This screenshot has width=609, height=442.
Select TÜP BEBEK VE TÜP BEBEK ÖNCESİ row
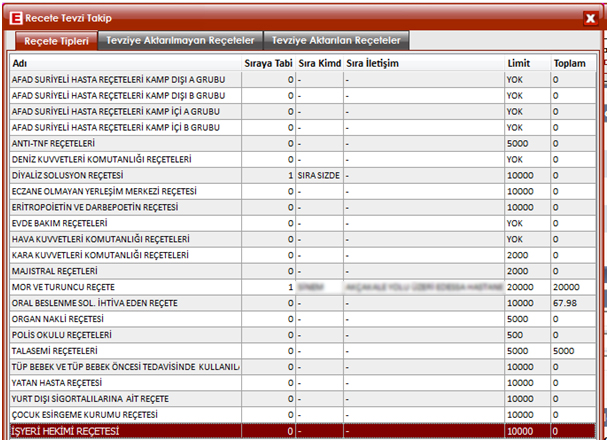[303, 367]
